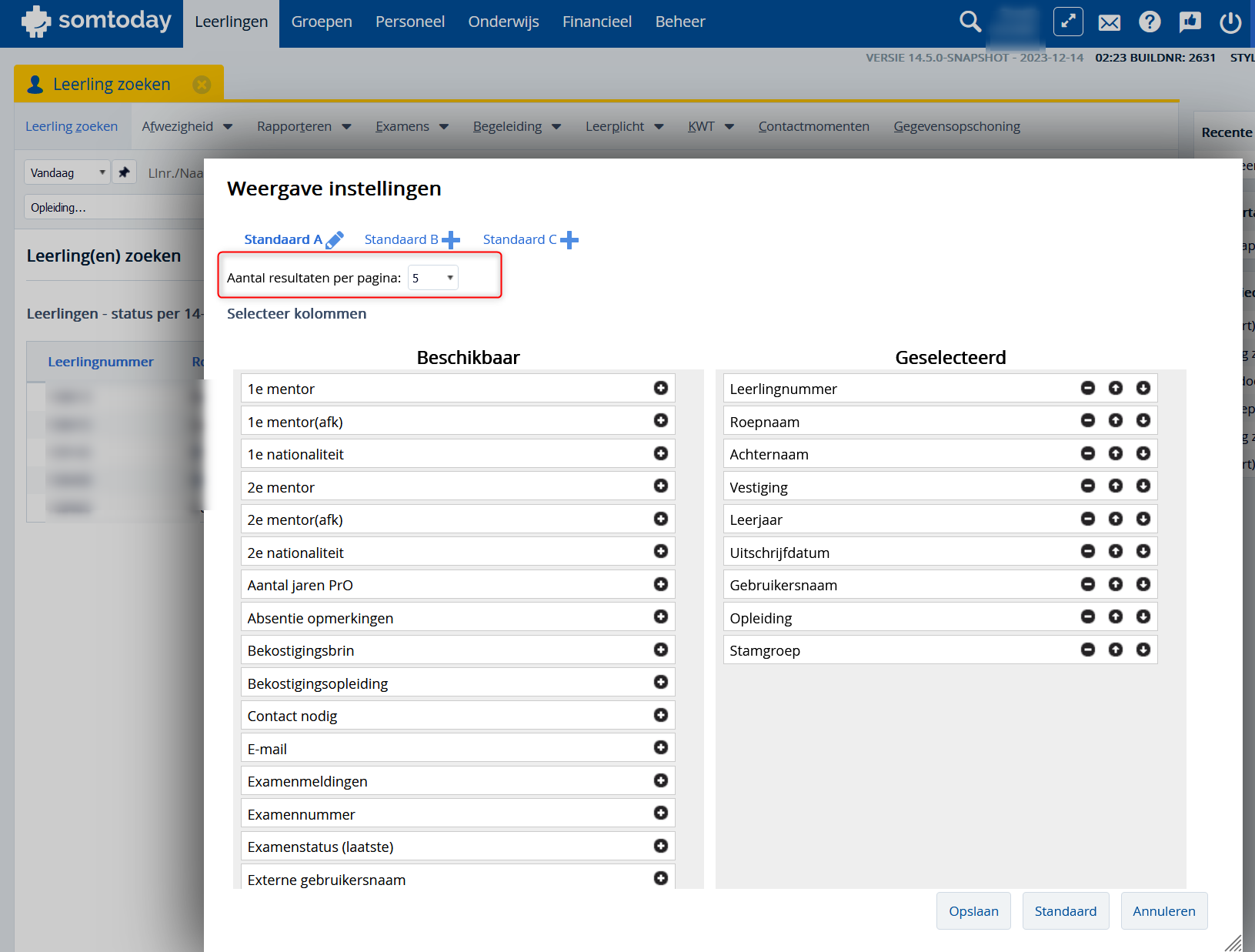1255x952 pixels.
Task: Move Opleiding column up
Action: coord(1116,616)
